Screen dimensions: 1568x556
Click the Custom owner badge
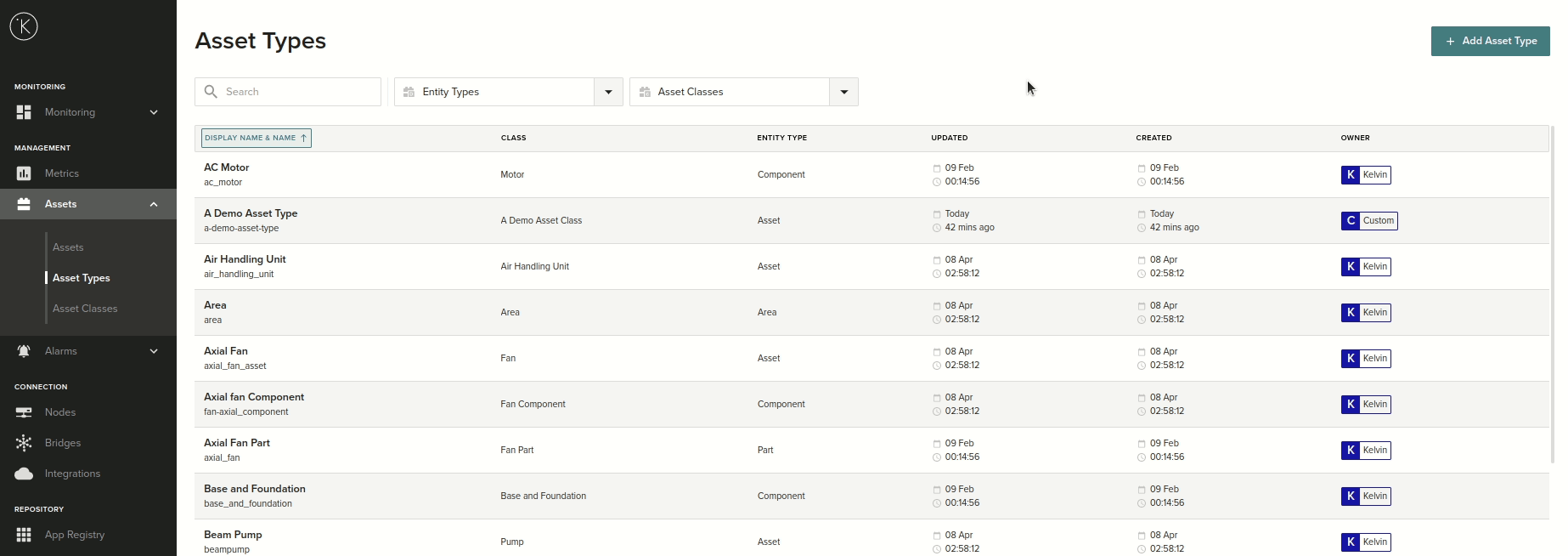(x=1368, y=221)
